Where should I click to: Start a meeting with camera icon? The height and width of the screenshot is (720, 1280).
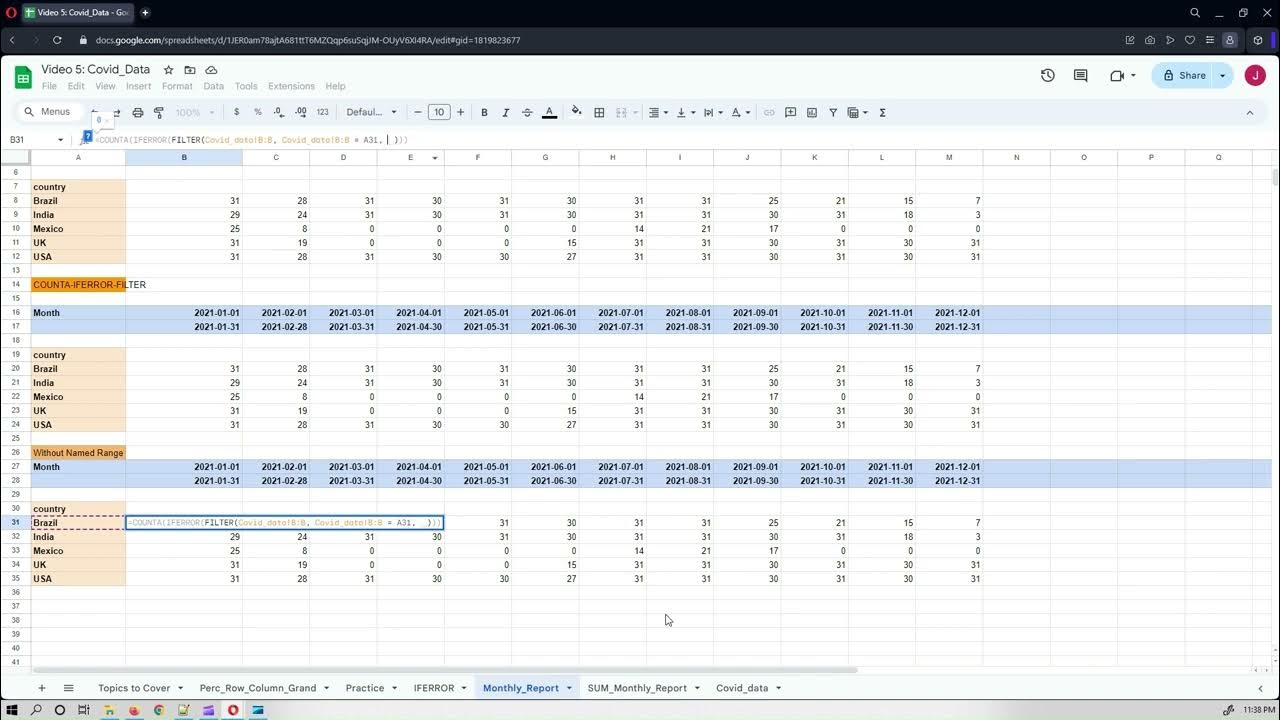click(1117, 75)
